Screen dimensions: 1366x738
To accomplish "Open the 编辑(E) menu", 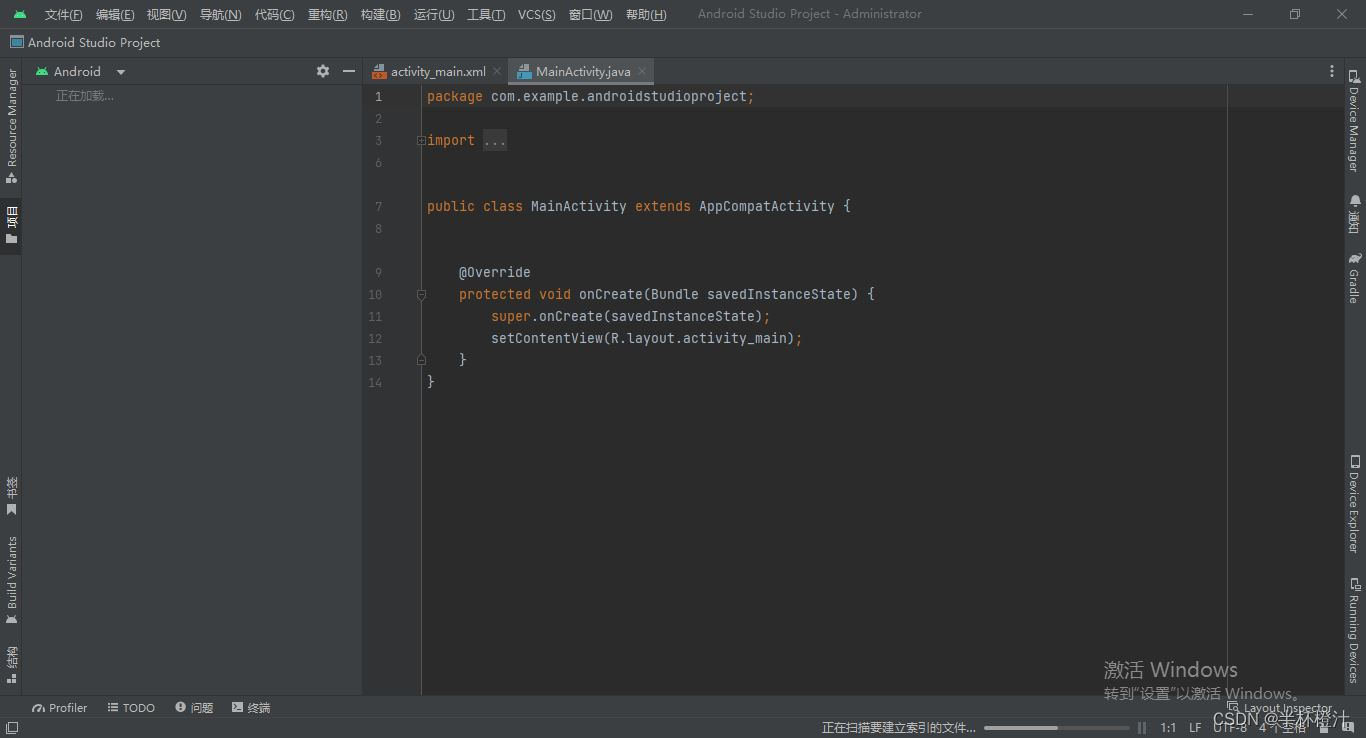I will point(115,14).
